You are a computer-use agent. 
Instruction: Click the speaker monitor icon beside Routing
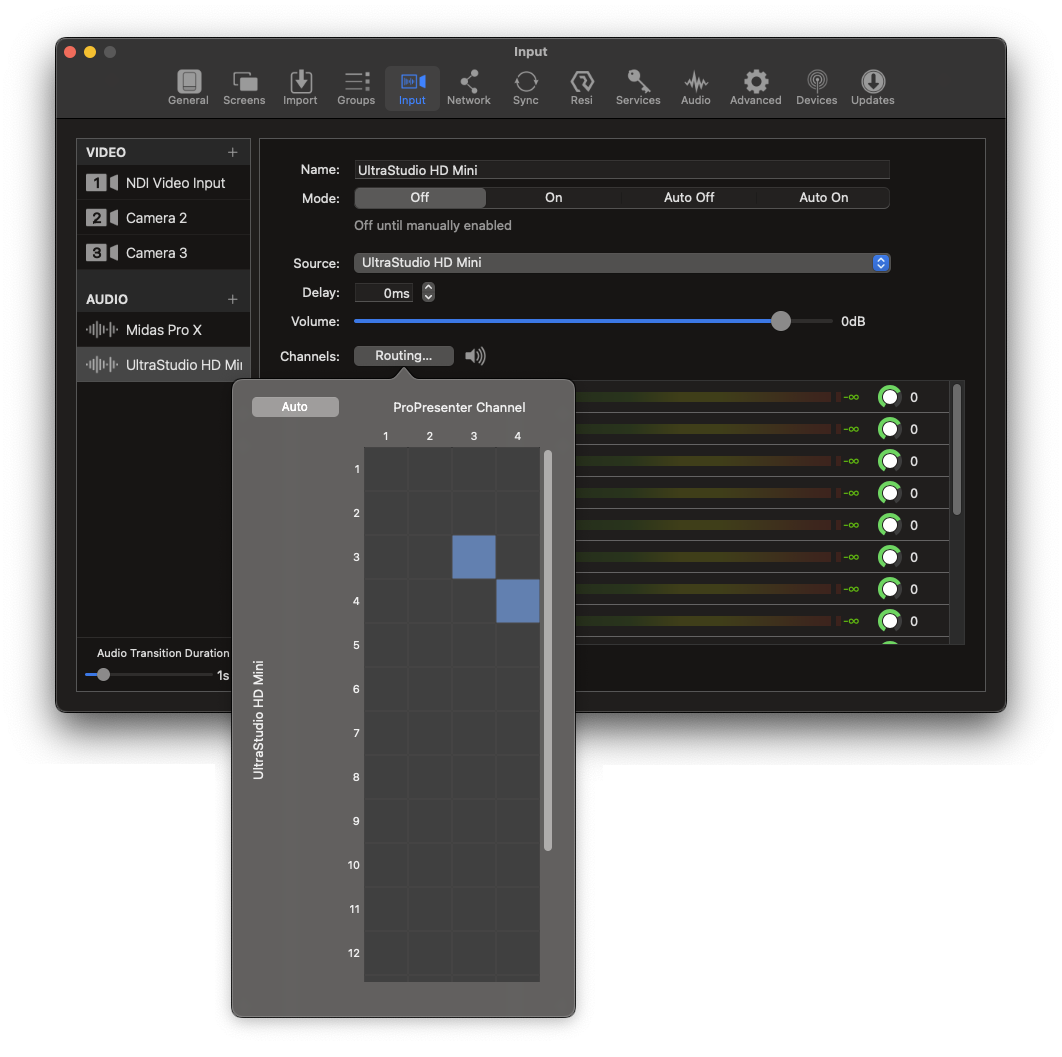475,356
